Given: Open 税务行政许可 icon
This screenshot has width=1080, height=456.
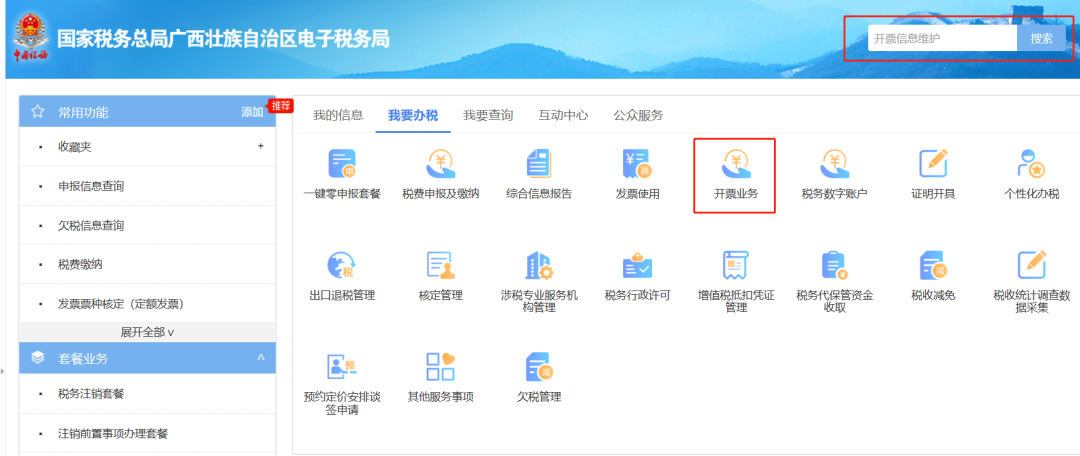Looking at the screenshot, I should [637, 266].
